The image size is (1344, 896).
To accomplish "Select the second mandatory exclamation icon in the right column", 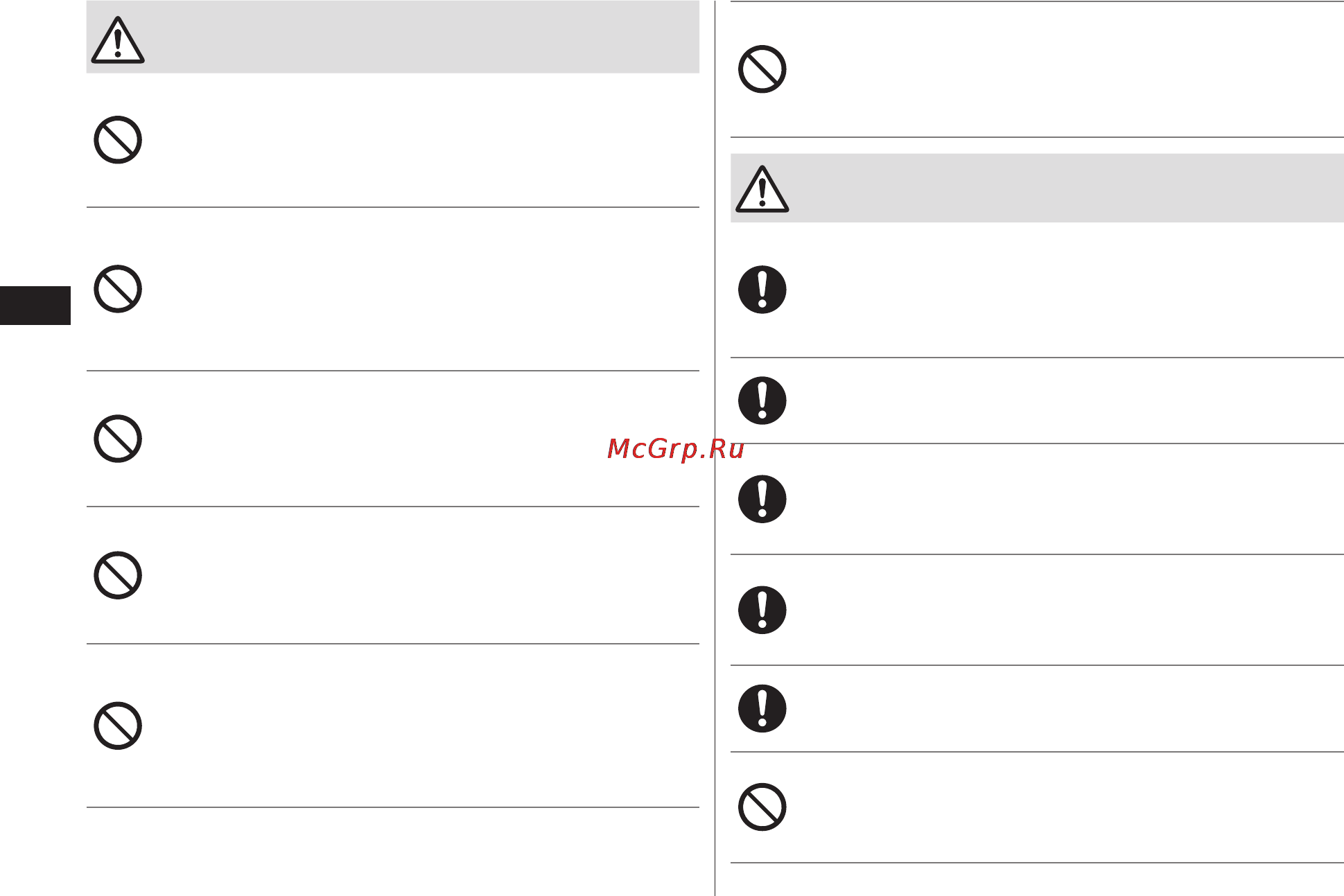I will 762,401.
